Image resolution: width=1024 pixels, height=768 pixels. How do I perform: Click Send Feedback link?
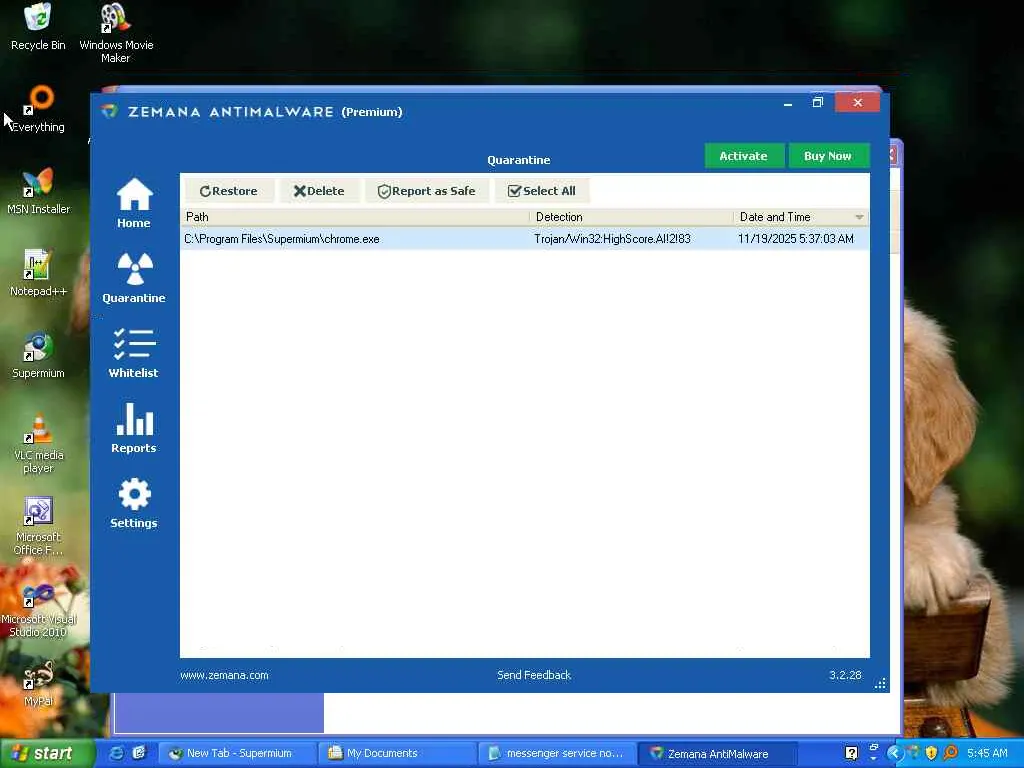coord(534,675)
